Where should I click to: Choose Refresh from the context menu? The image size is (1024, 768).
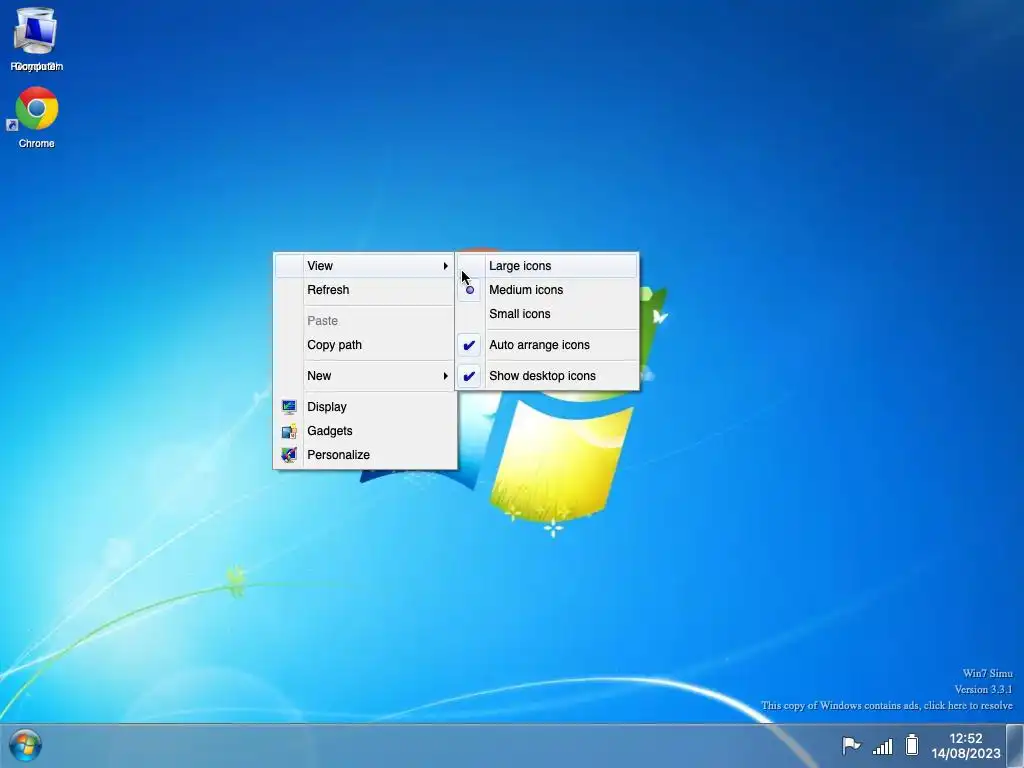tap(365, 290)
